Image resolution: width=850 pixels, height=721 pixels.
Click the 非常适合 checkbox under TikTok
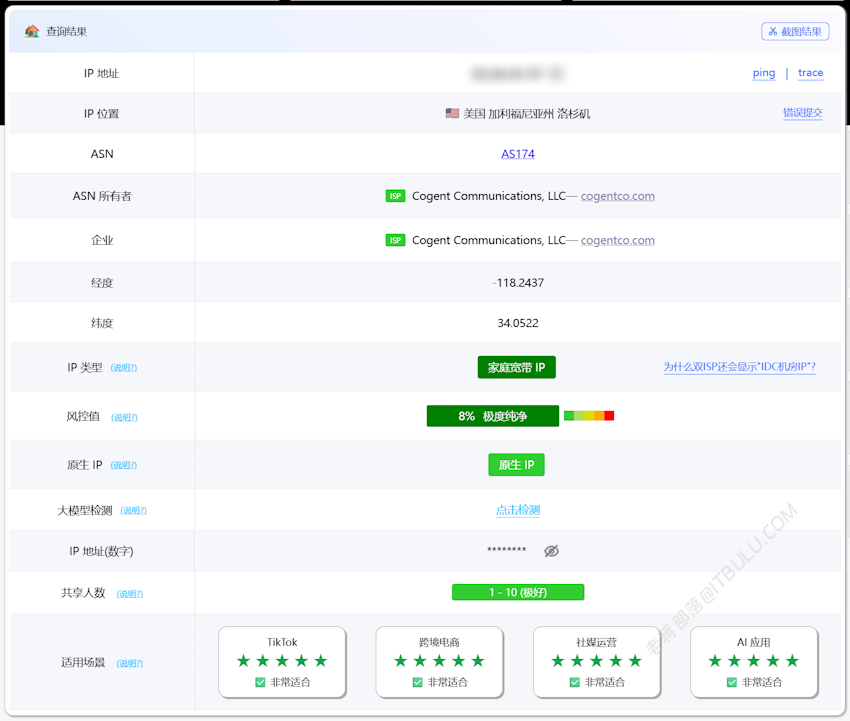tap(260, 682)
